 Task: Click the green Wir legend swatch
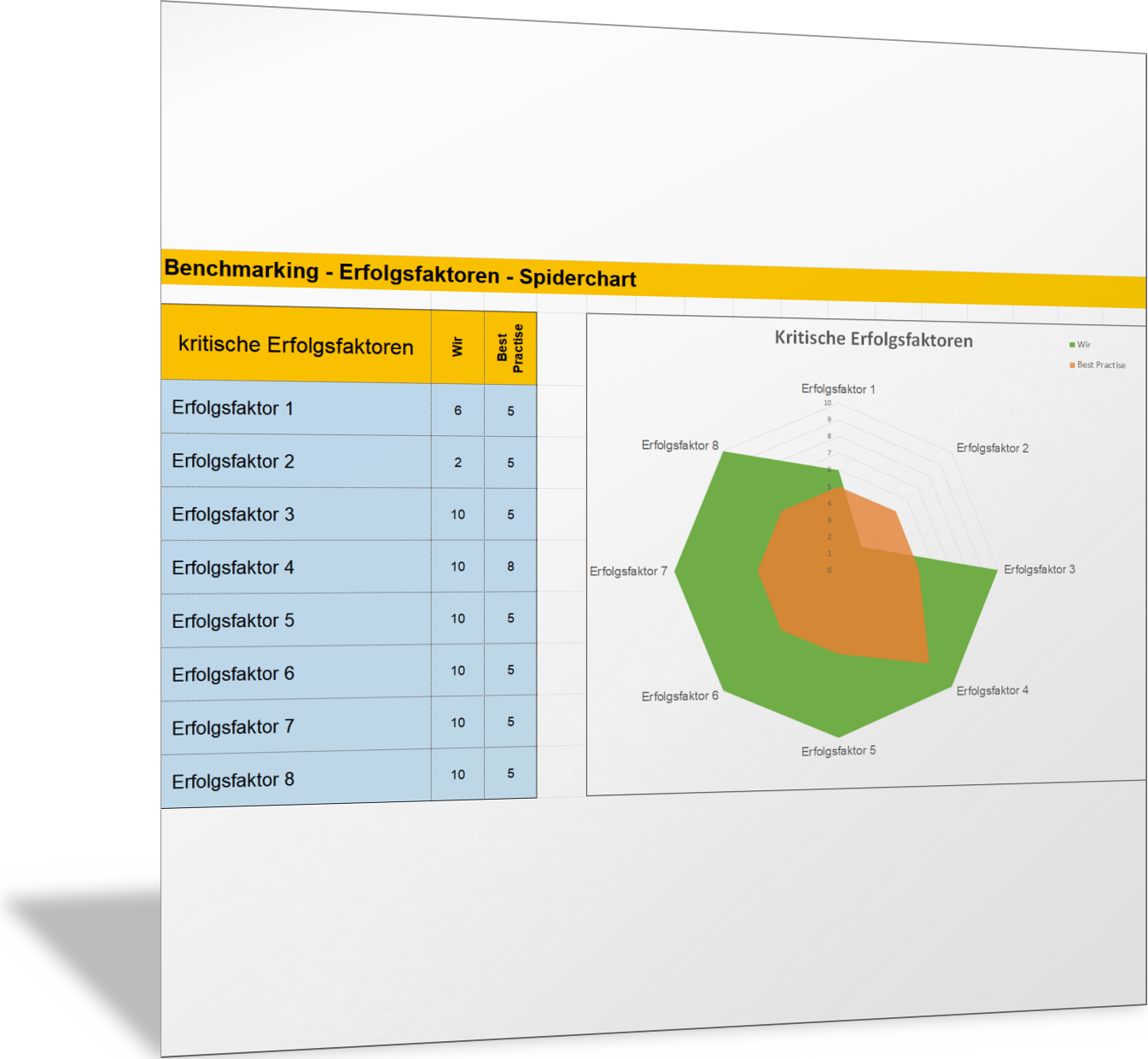[x=1072, y=345]
